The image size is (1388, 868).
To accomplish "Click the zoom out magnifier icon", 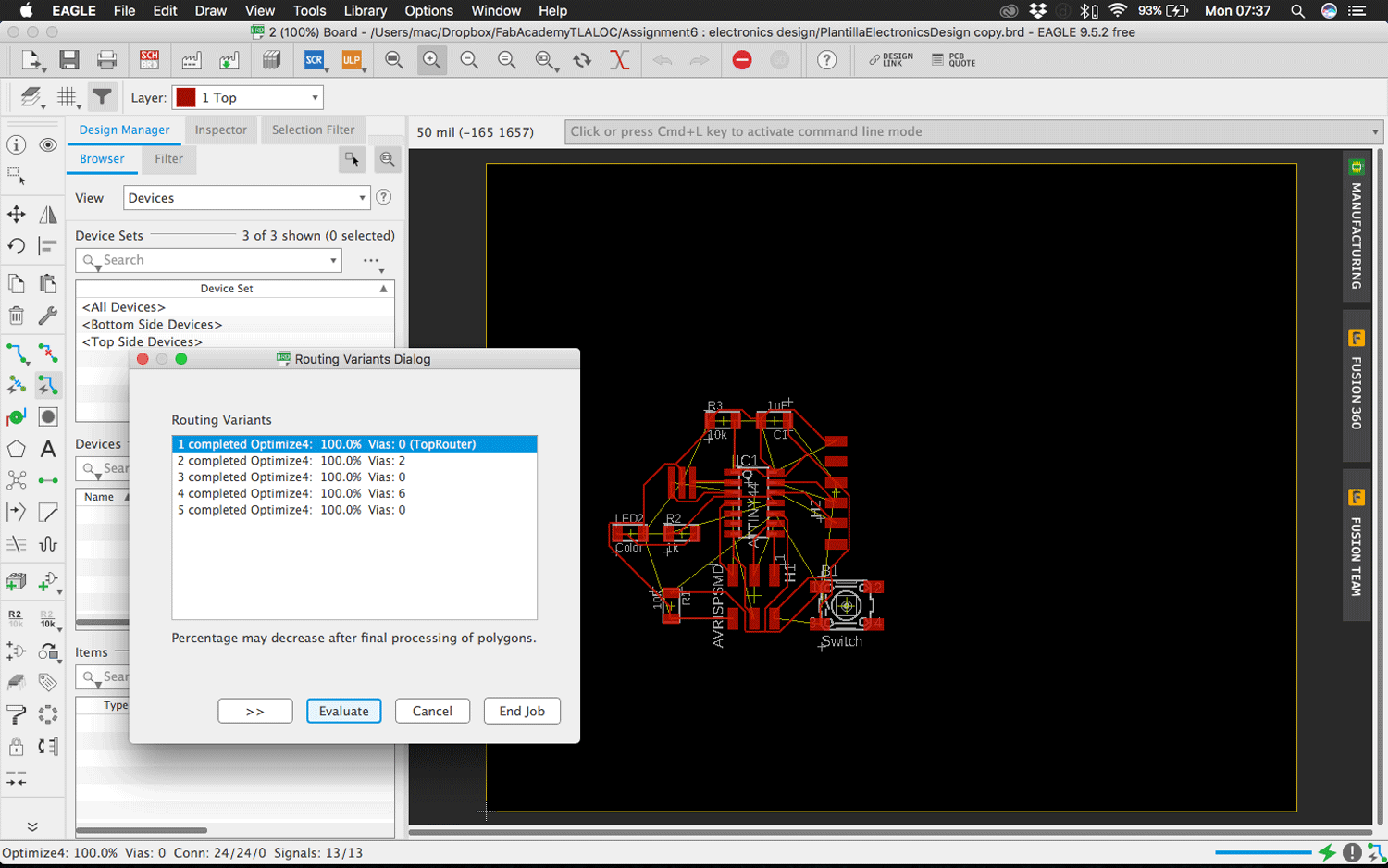I will [469, 61].
